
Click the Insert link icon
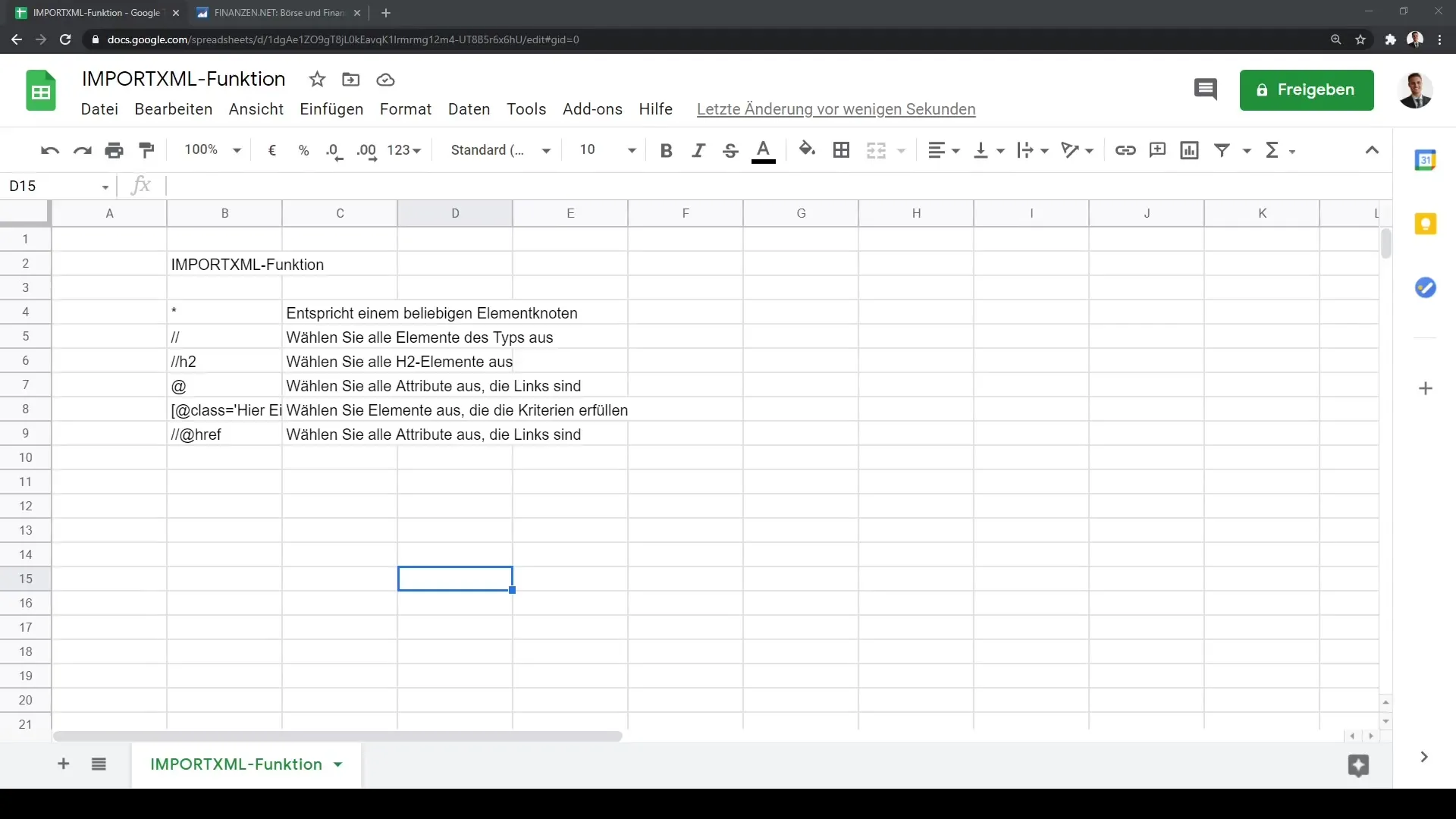pyautogui.click(x=1125, y=150)
